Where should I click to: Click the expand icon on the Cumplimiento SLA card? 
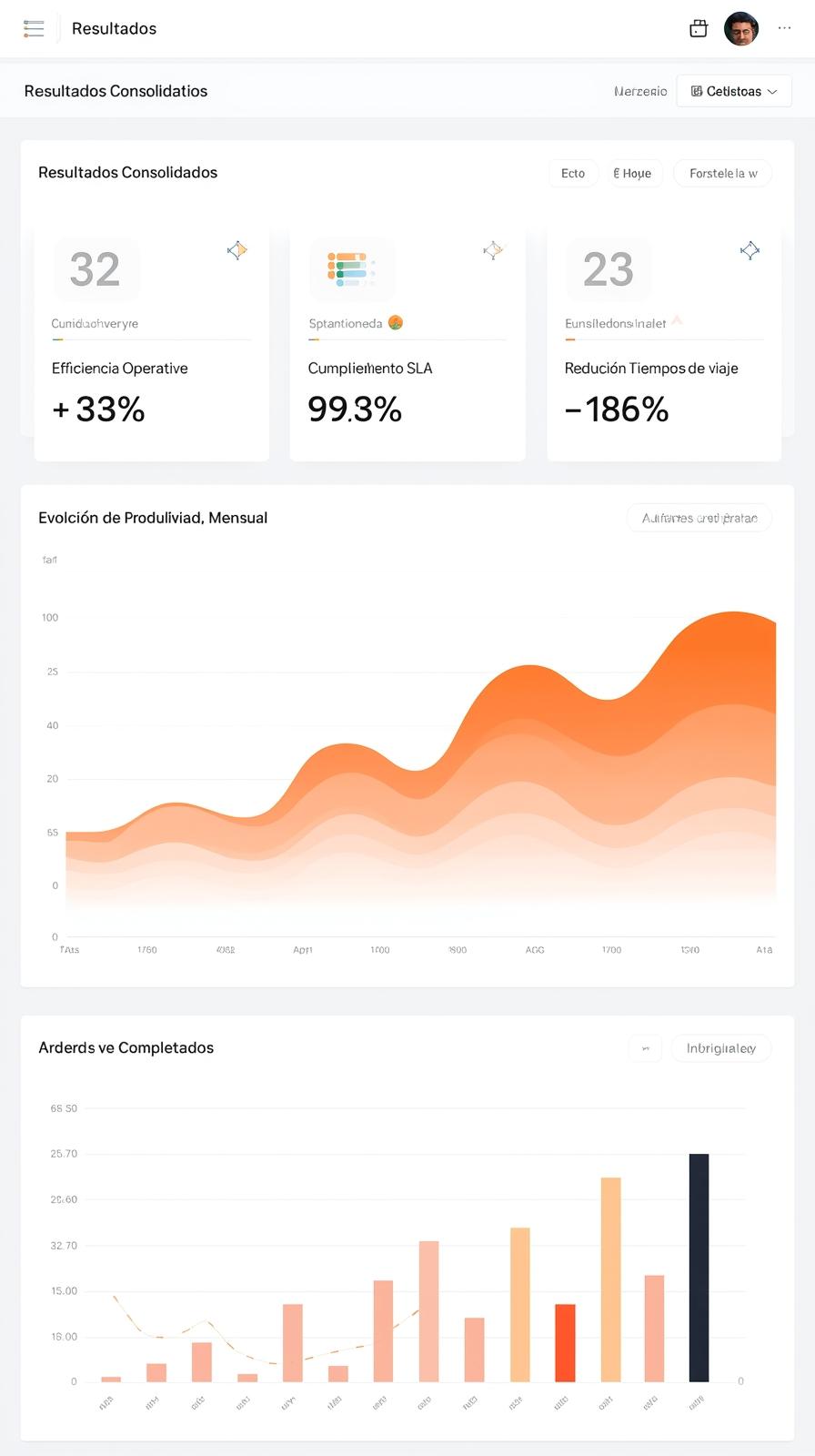(493, 249)
